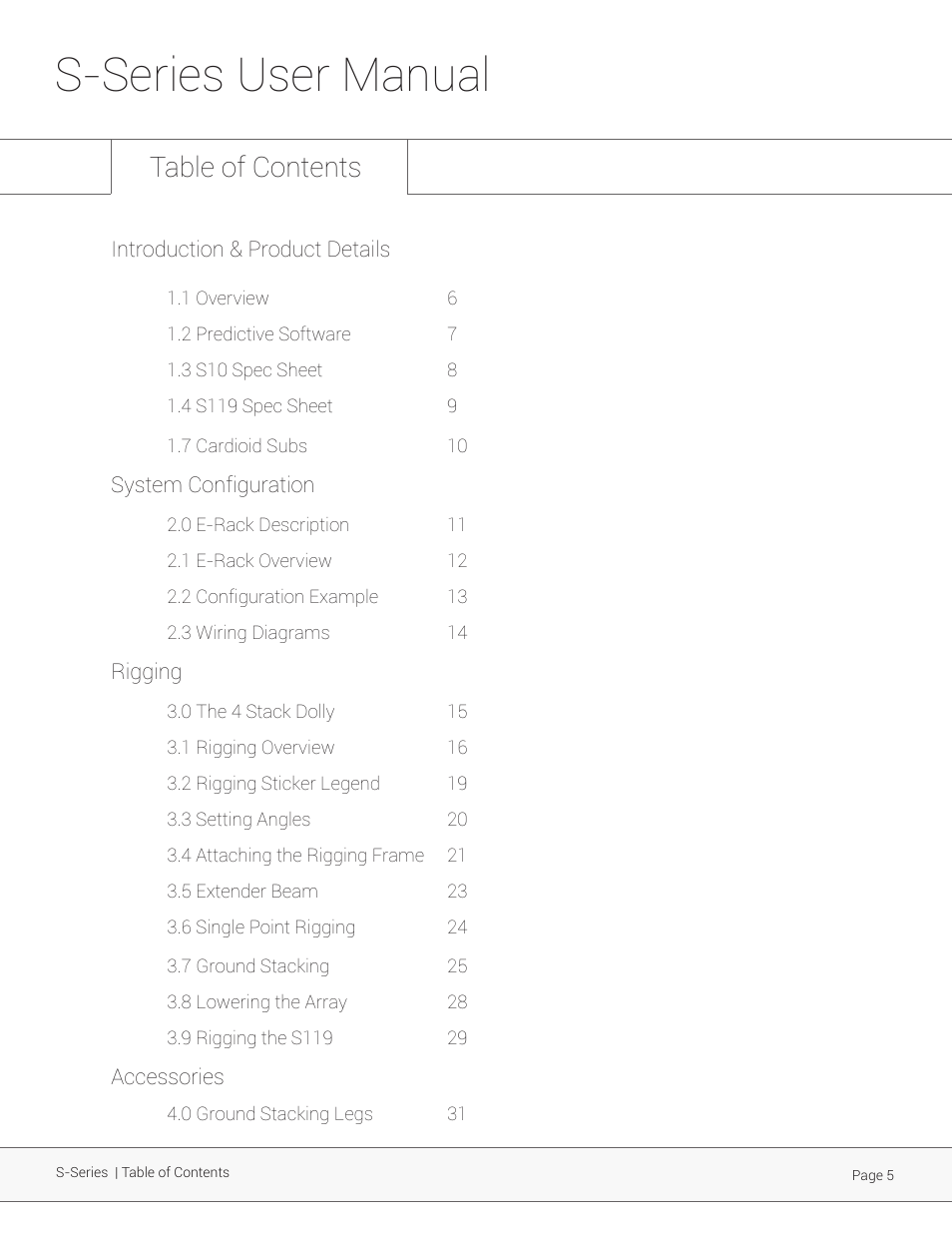The width and height of the screenshot is (952, 1233).
Task: Select 1.4 S119 Spec Sheet entry
Action: tap(249, 406)
